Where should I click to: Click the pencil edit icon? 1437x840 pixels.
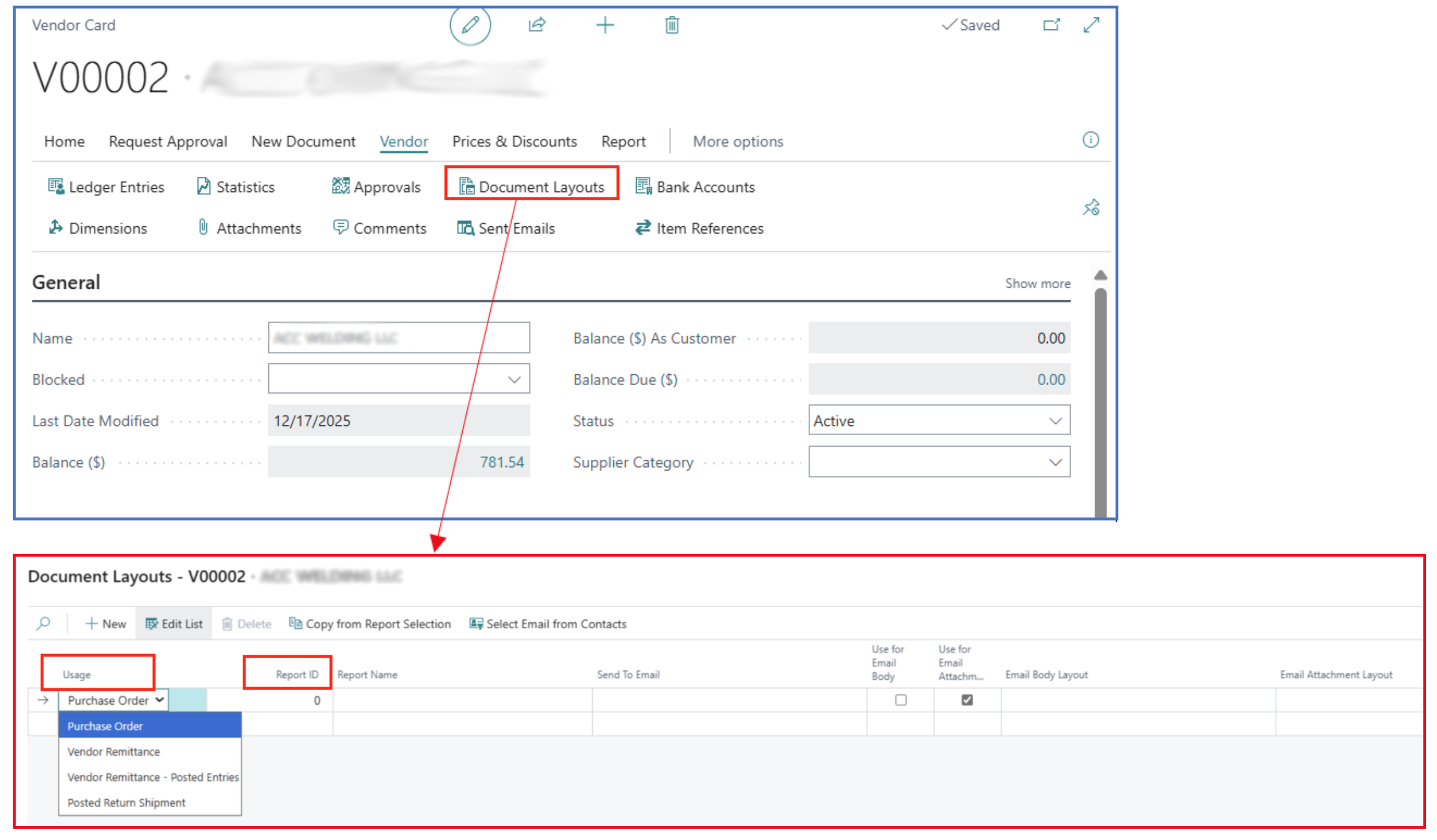[470, 25]
